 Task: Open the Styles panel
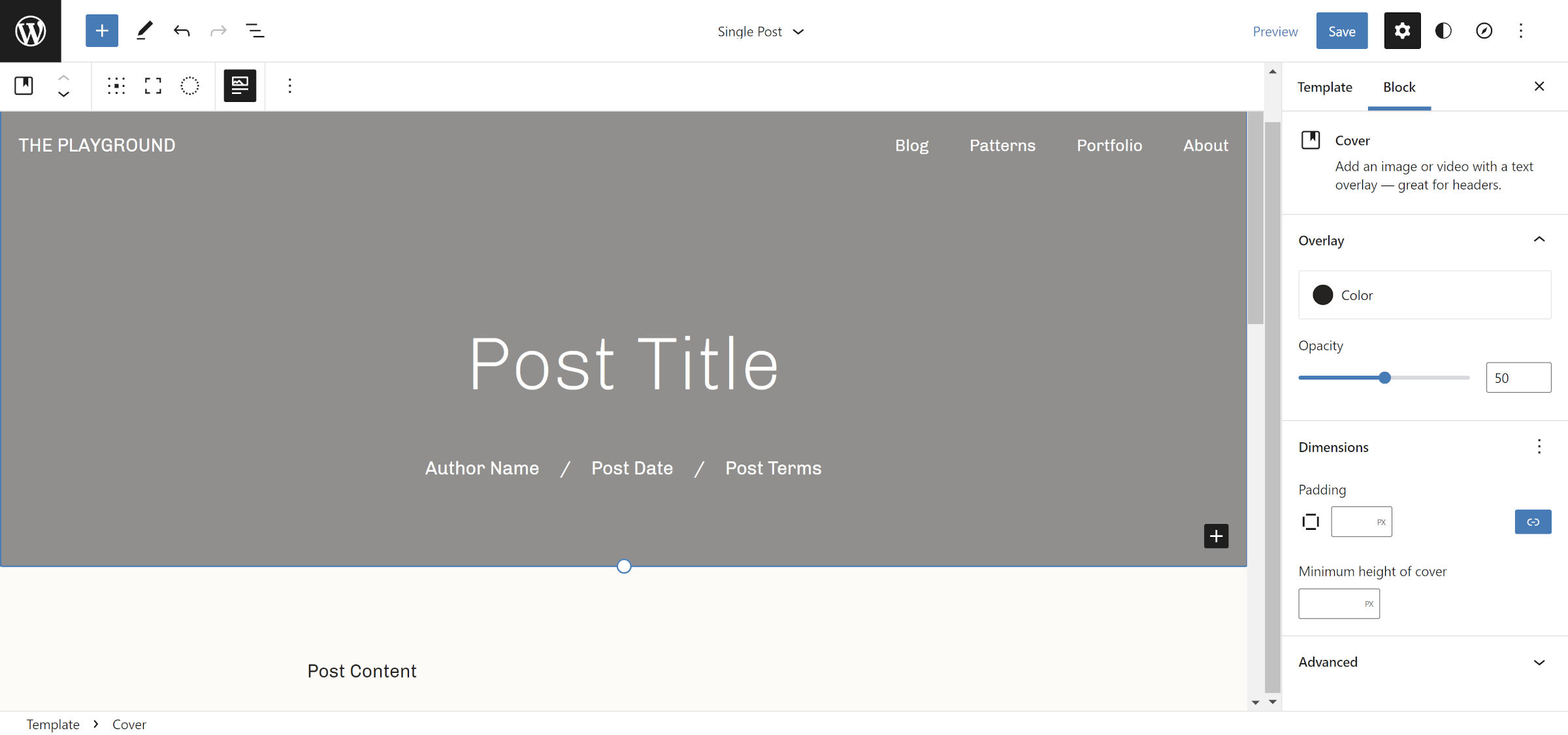pyautogui.click(x=1444, y=31)
